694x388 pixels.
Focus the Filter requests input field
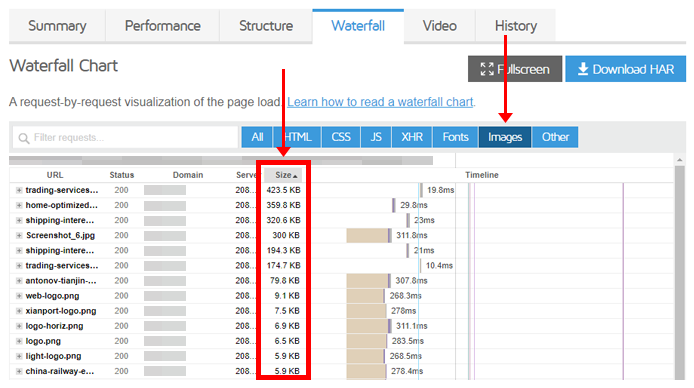point(125,138)
